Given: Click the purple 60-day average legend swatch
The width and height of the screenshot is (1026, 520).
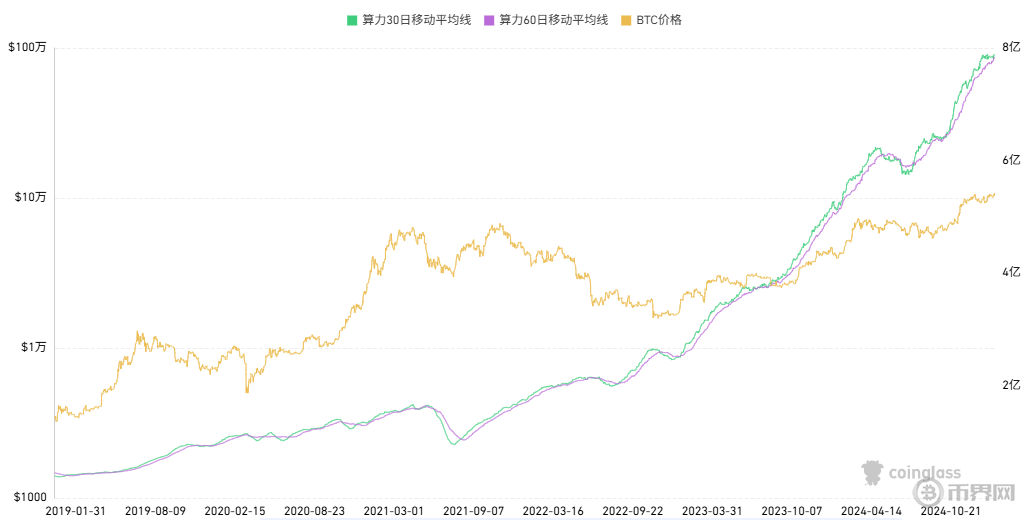Looking at the screenshot, I should (x=489, y=20).
